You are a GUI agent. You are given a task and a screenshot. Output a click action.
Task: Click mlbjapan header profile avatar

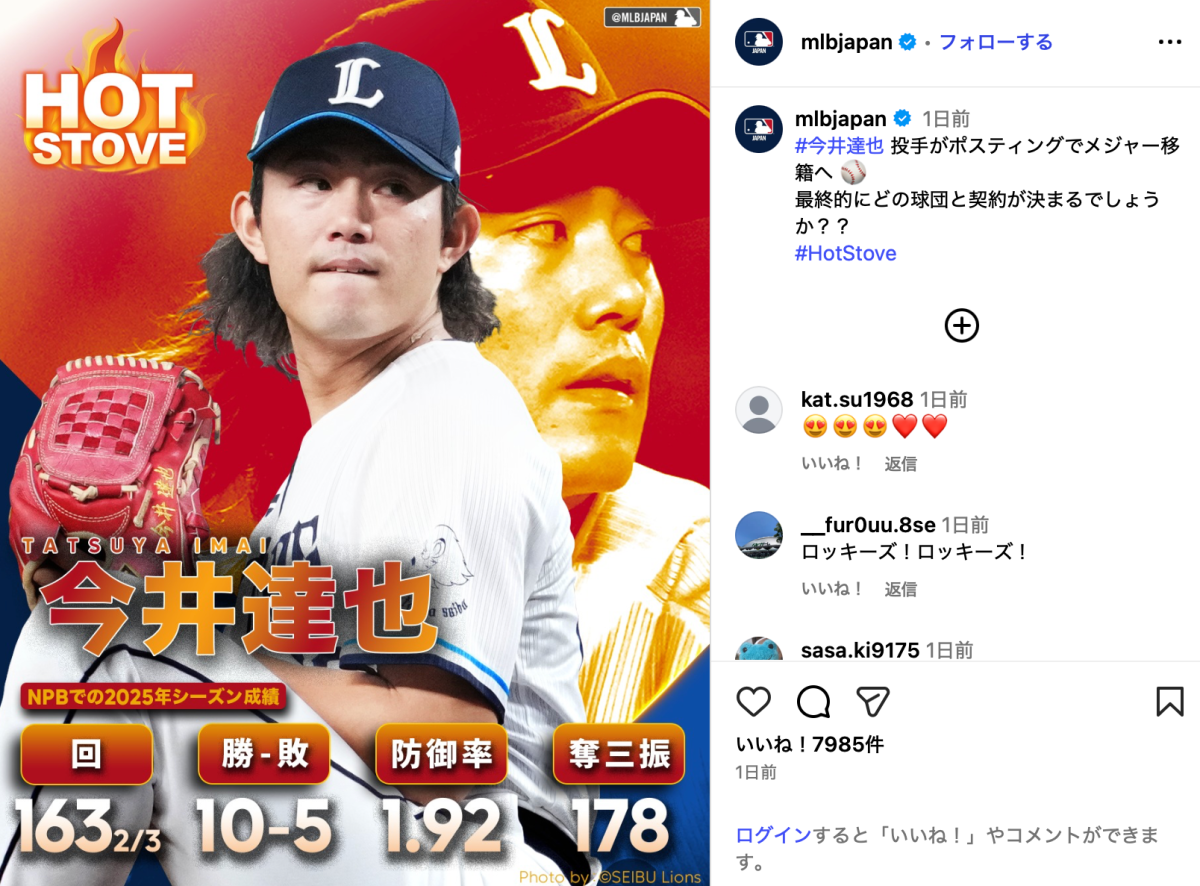758,42
